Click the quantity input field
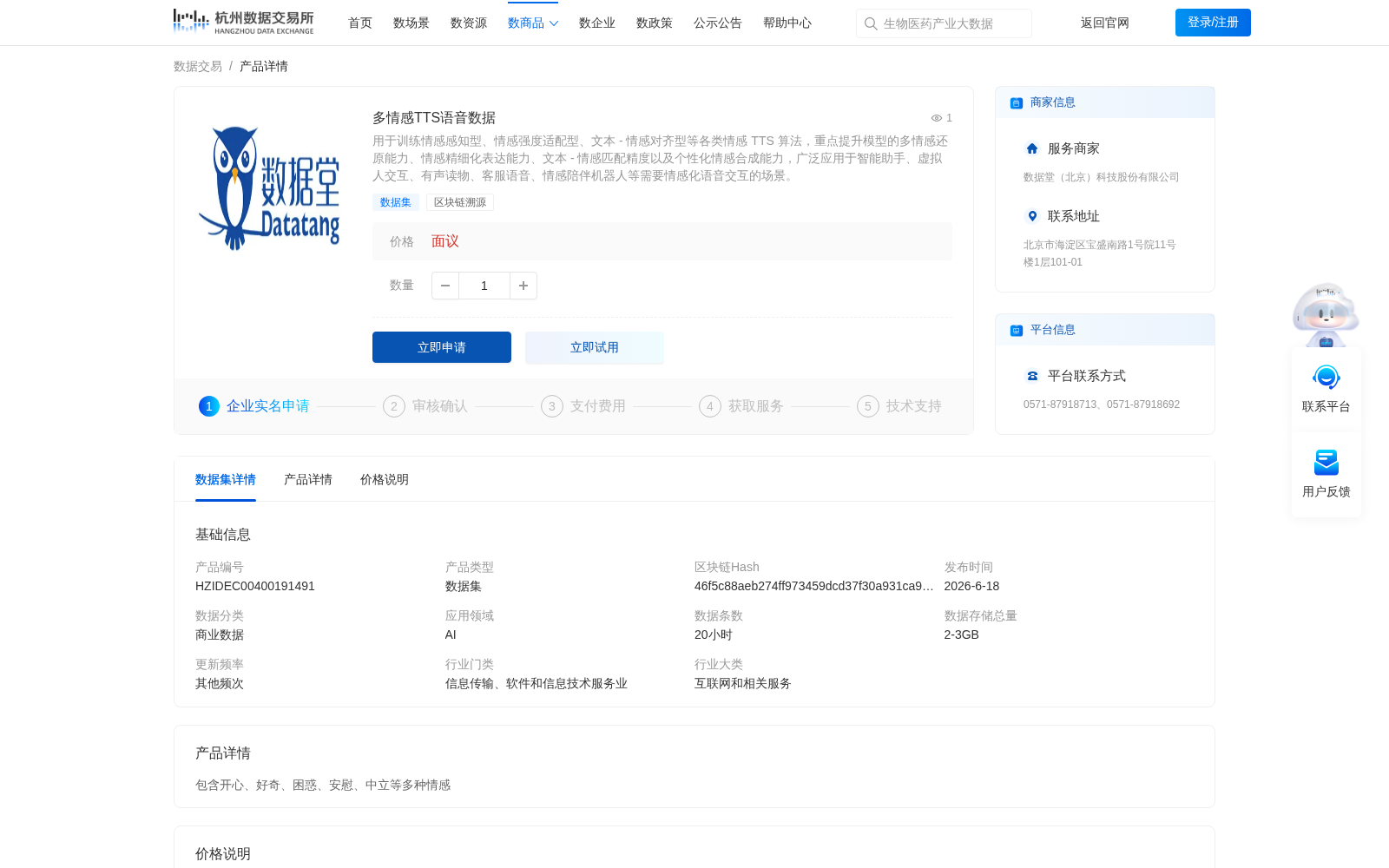Screen dimensions: 1389x868 point(484,286)
